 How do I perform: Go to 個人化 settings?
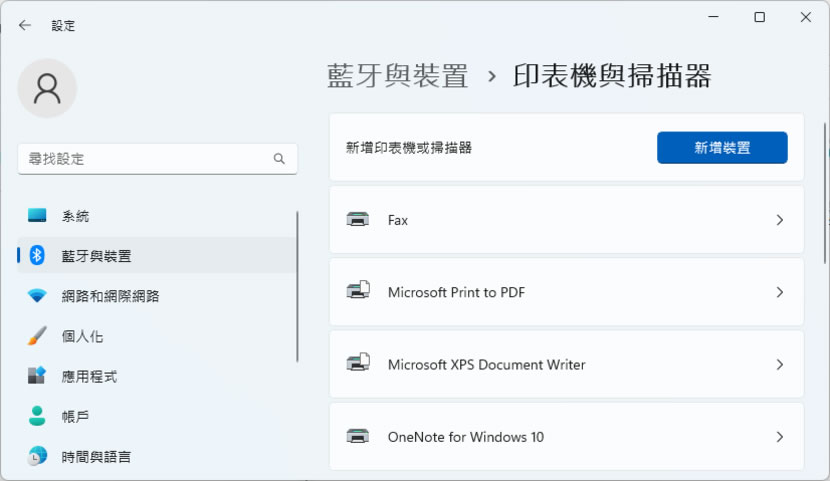[82, 336]
